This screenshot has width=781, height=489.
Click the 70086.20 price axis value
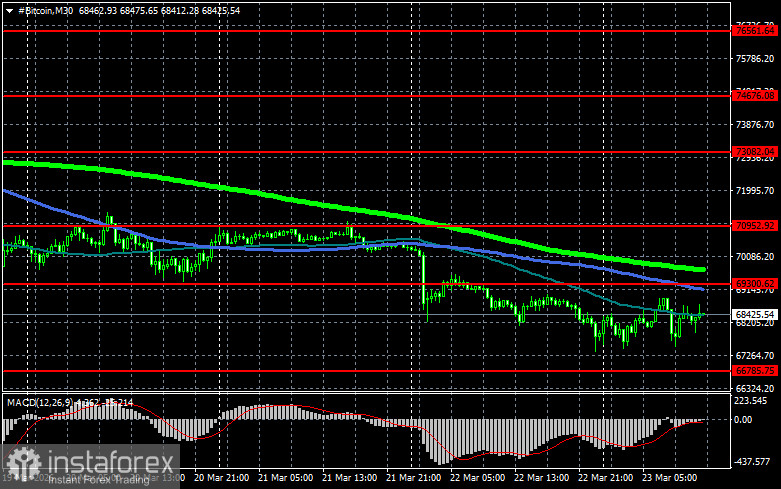755,256
